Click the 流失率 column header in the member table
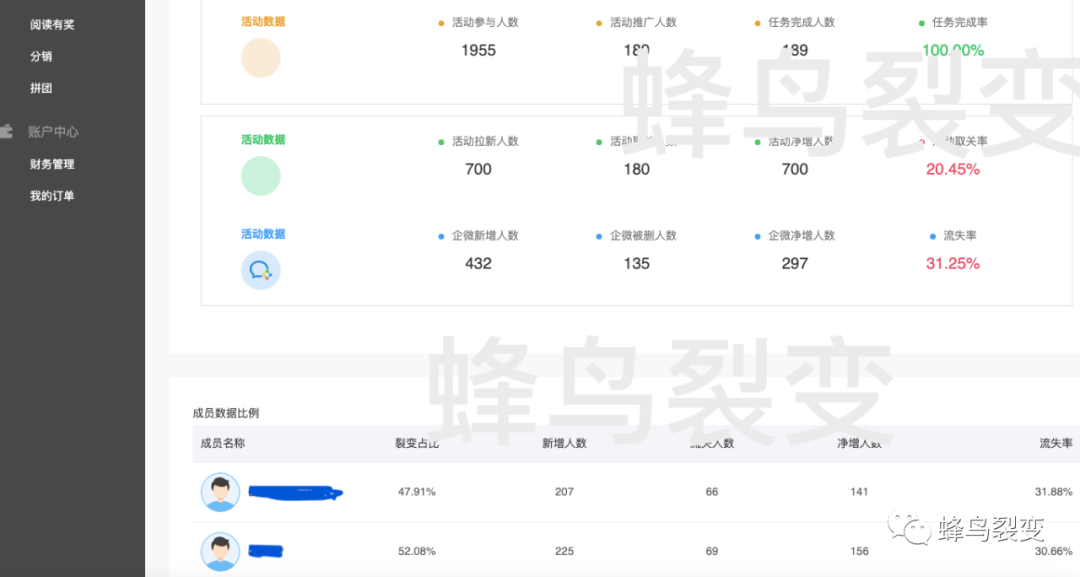 coord(1056,443)
